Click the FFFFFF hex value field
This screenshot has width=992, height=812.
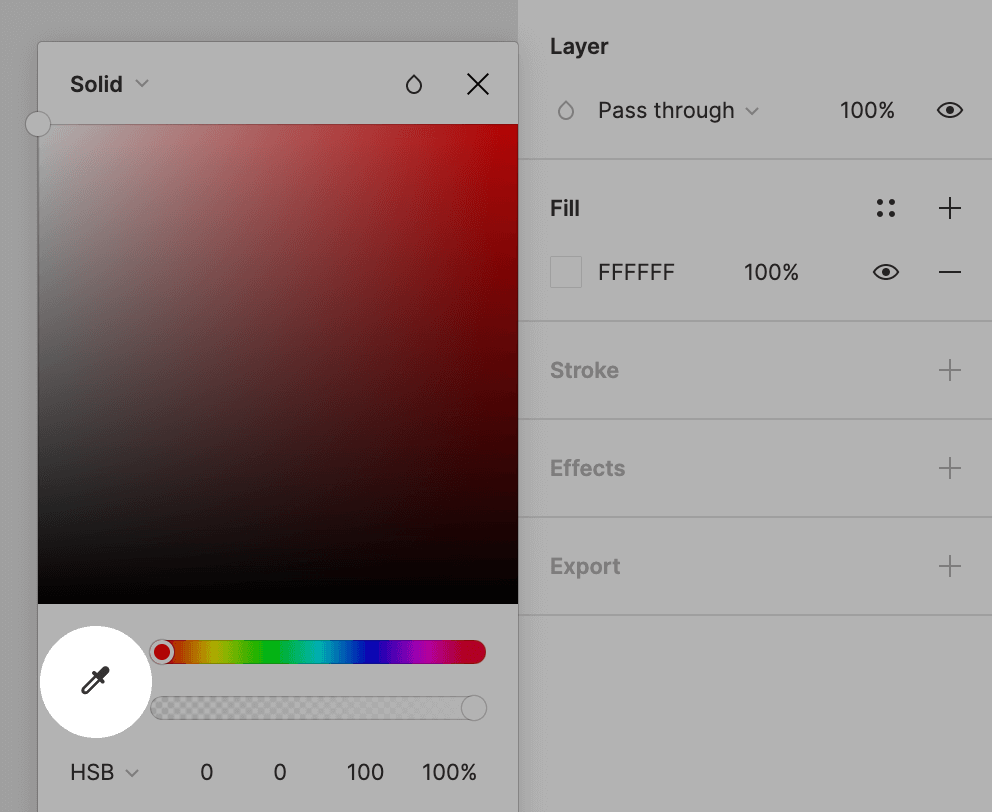coord(636,272)
